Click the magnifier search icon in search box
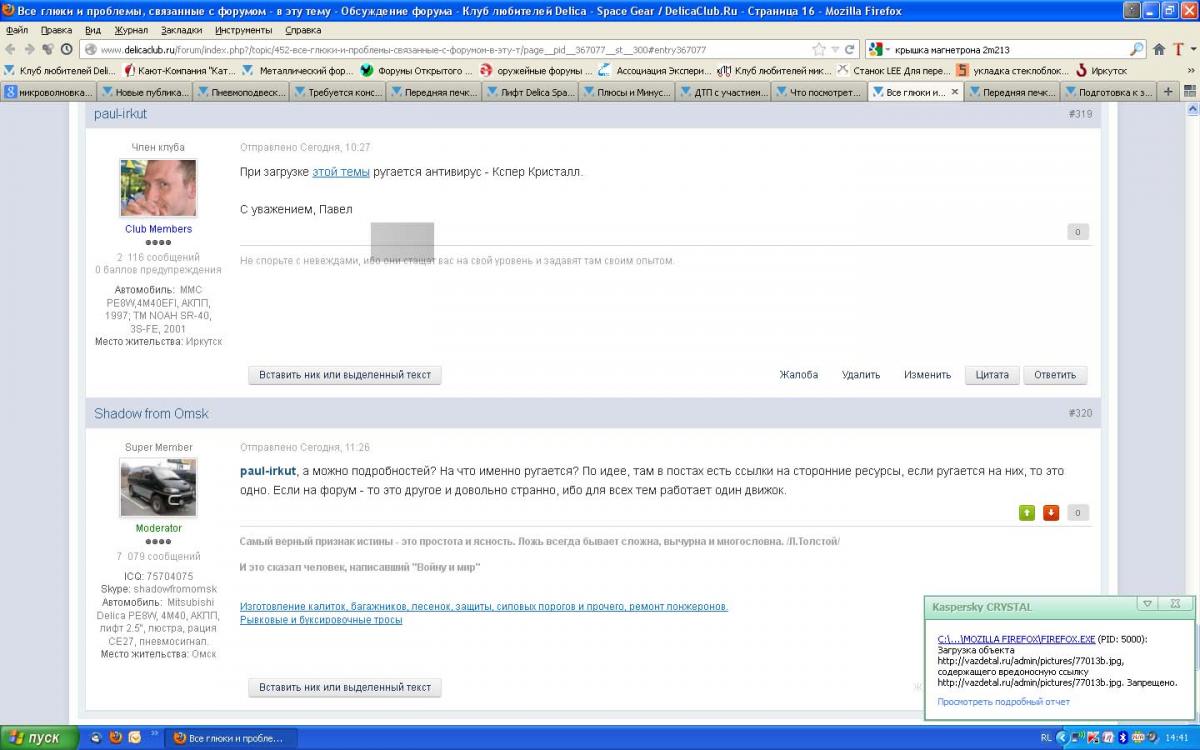 point(1137,49)
